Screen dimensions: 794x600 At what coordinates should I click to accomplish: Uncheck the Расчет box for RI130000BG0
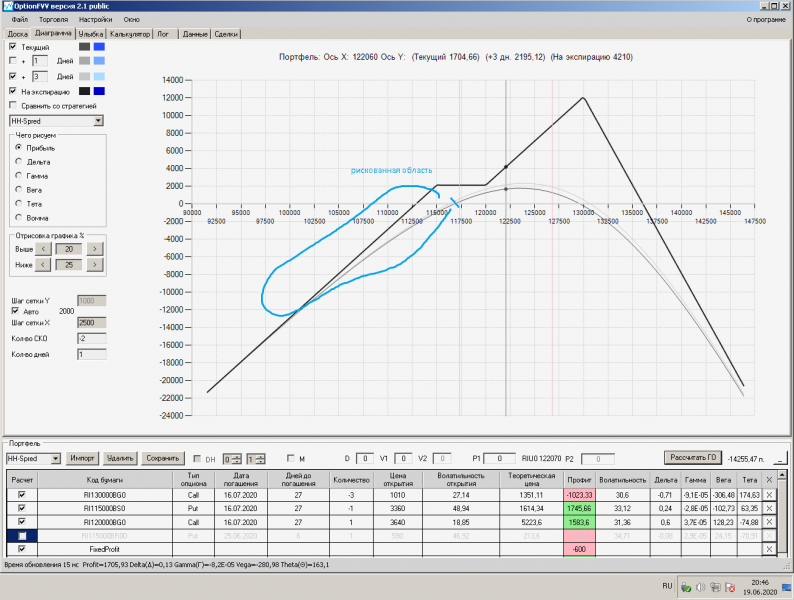(x=22, y=495)
